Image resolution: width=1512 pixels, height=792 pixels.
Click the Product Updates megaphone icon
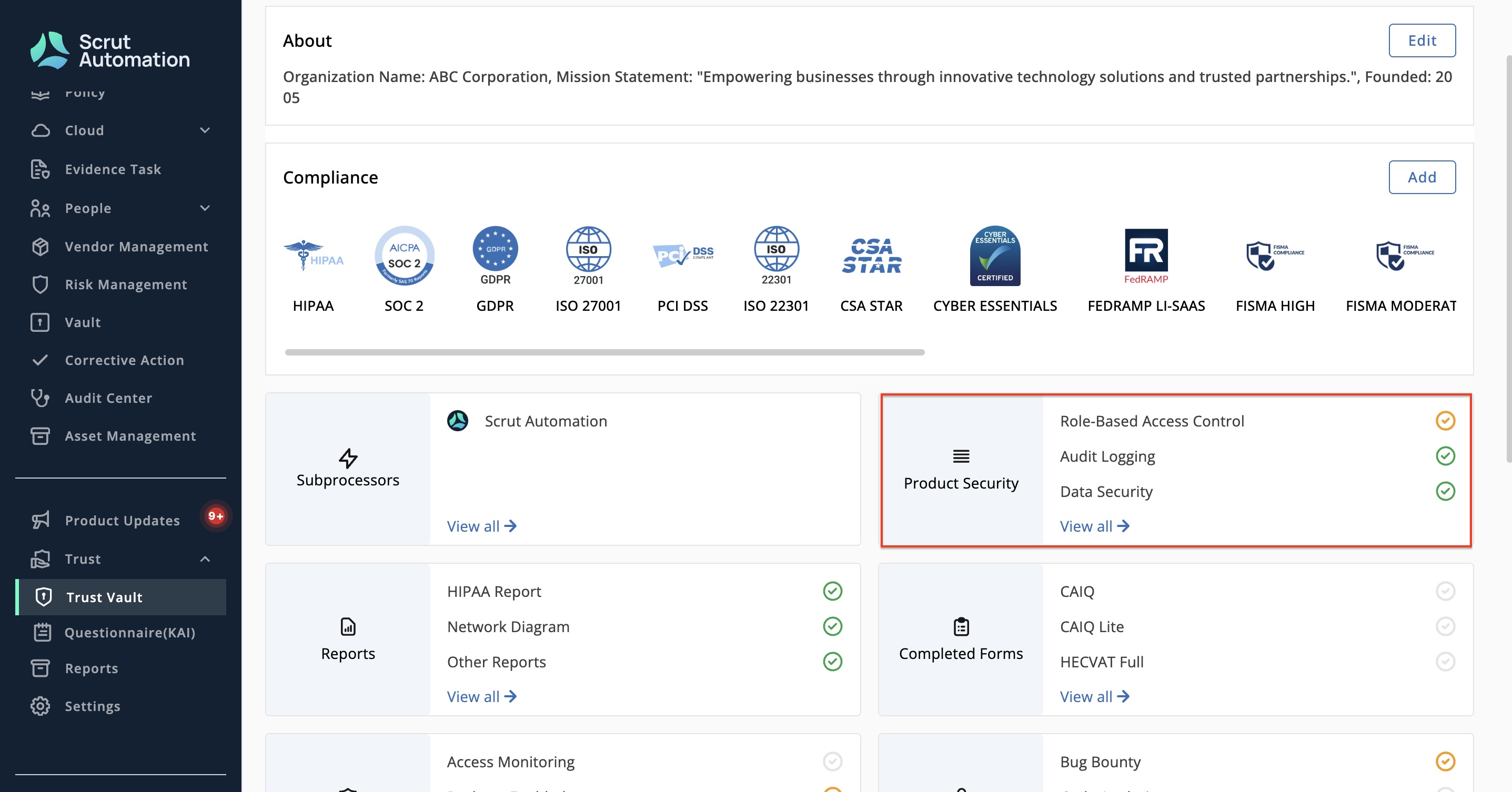[40, 520]
